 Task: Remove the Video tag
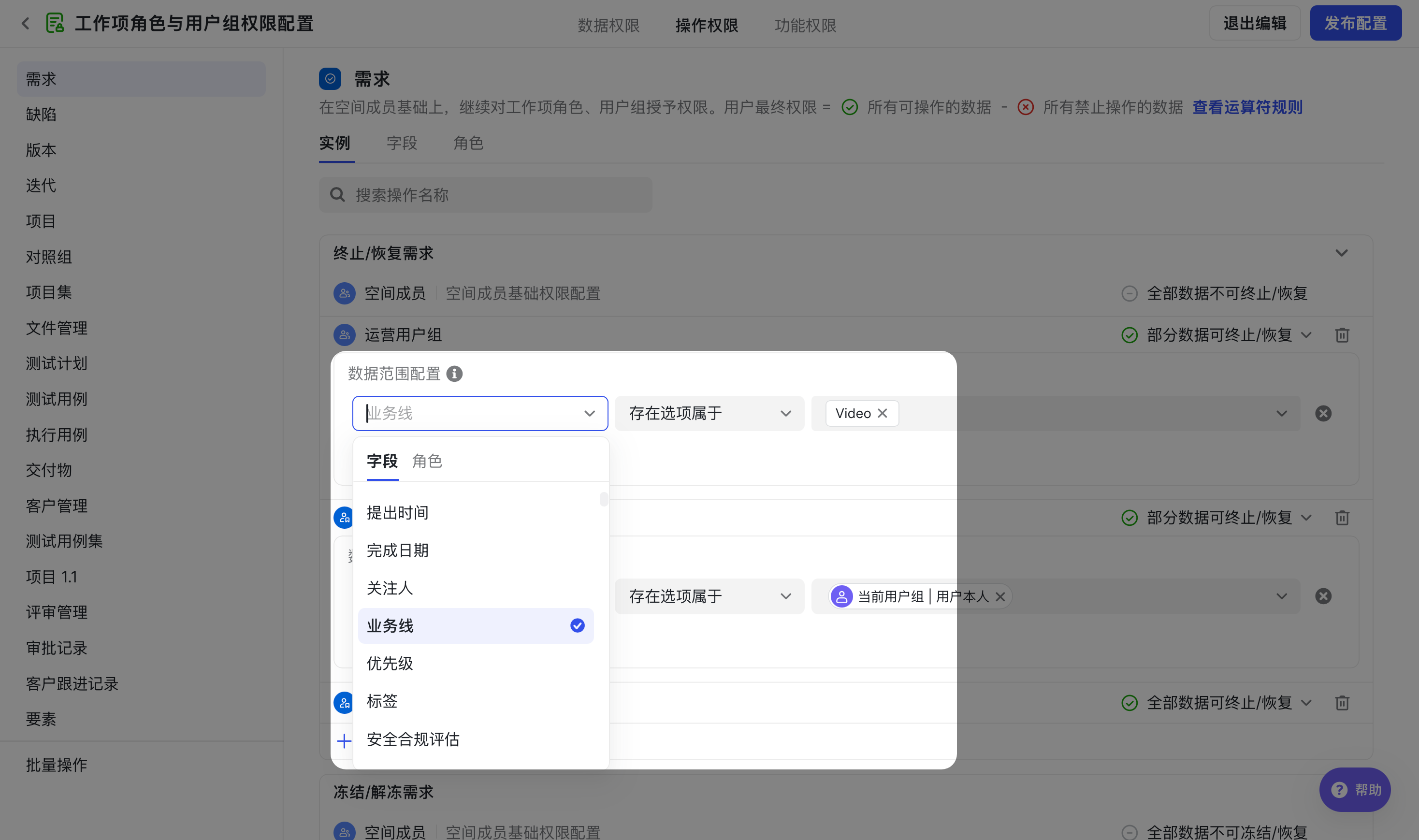point(883,413)
